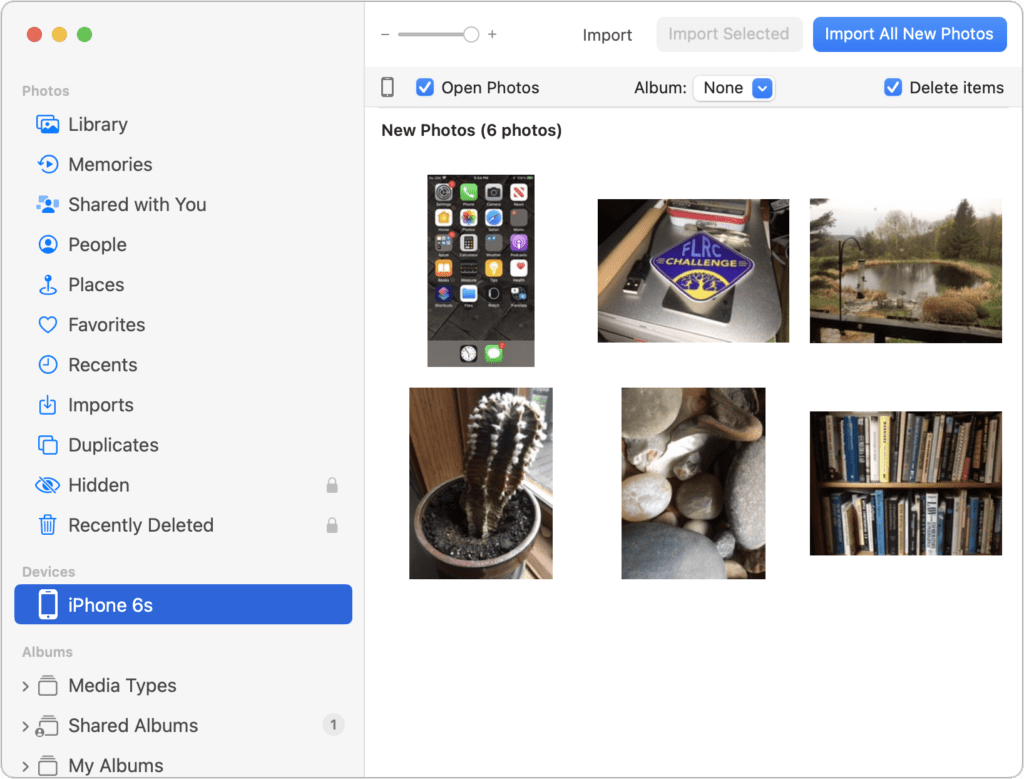Click the Recently Deleted trash icon
1024x779 pixels.
[x=47, y=525]
